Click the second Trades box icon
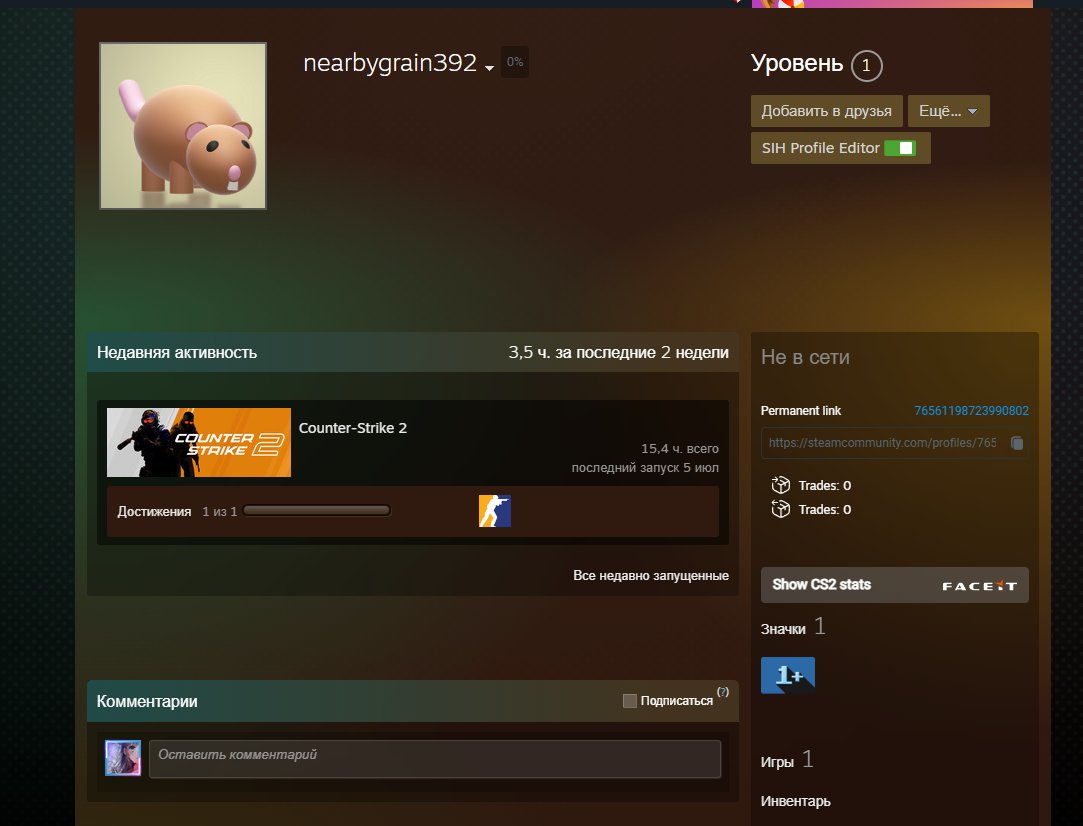The width and height of the screenshot is (1083, 826). (x=780, y=509)
